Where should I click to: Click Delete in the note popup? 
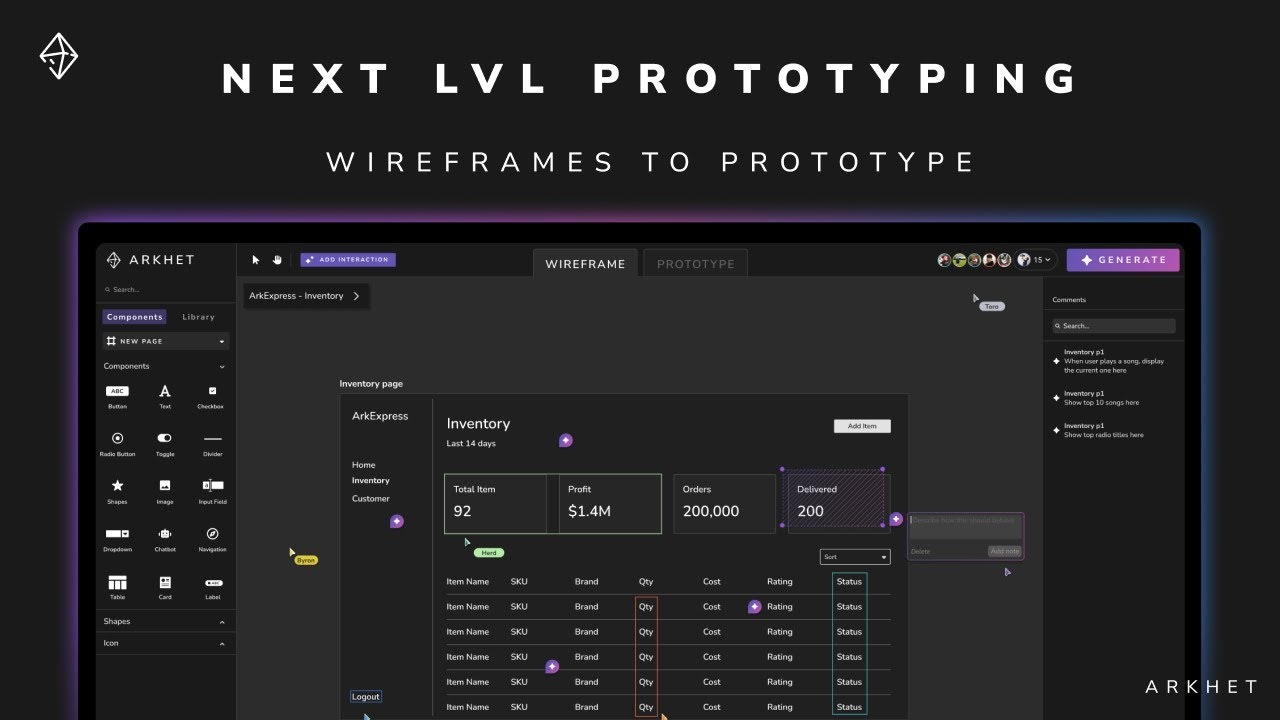[920, 551]
